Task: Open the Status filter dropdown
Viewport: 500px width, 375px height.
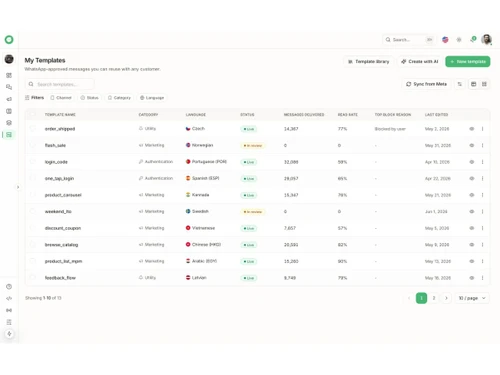Action: tap(90, 98)
